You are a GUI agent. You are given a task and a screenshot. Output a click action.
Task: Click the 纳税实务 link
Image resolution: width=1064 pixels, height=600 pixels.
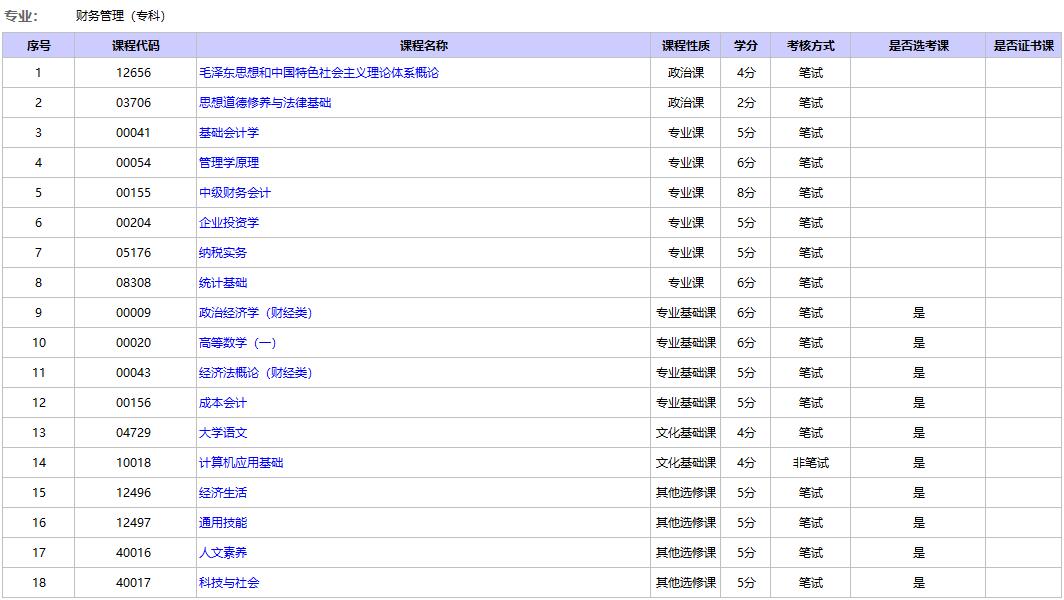coord(223,252)
